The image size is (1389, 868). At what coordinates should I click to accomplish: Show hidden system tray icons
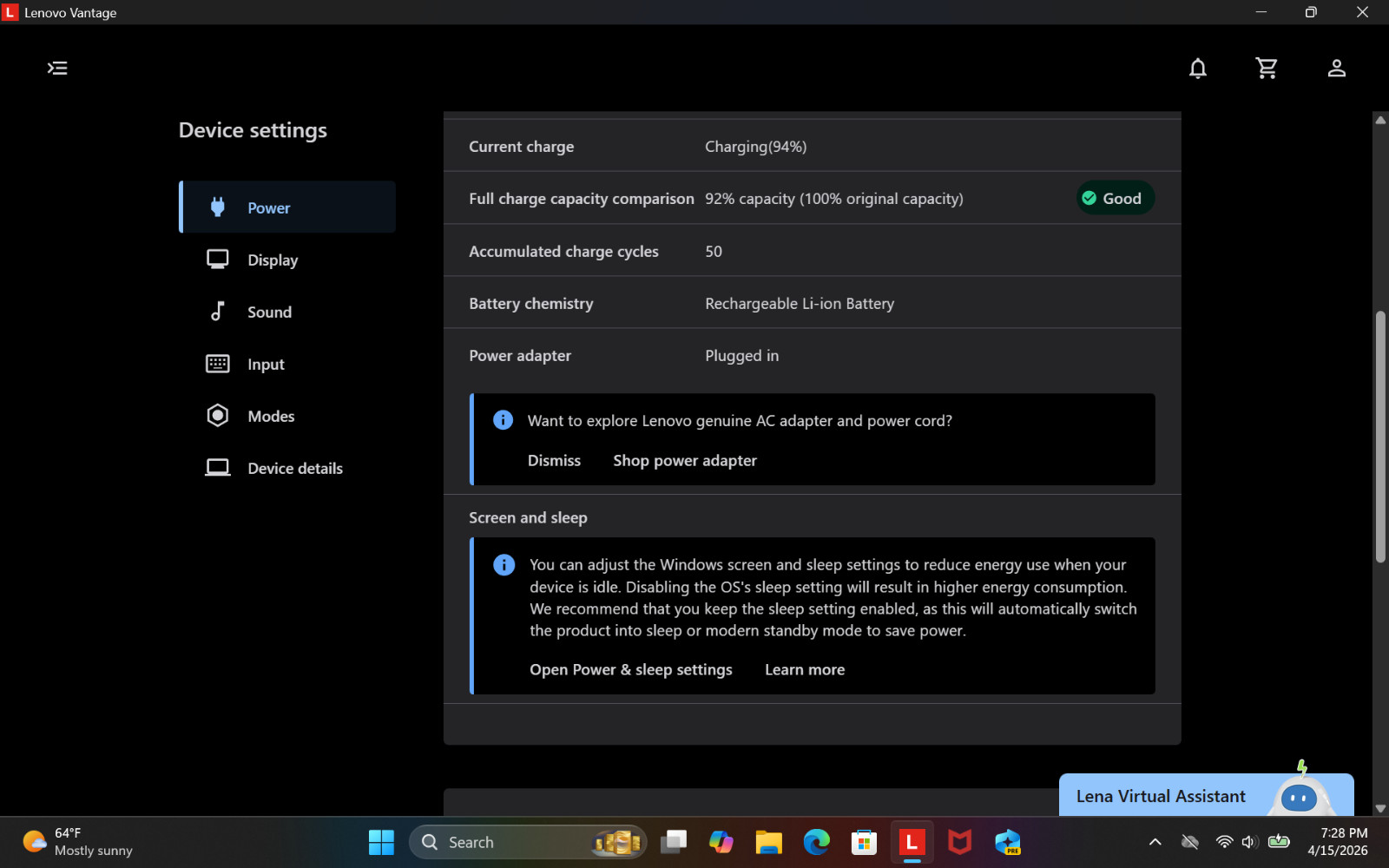tap(1155, 842)
